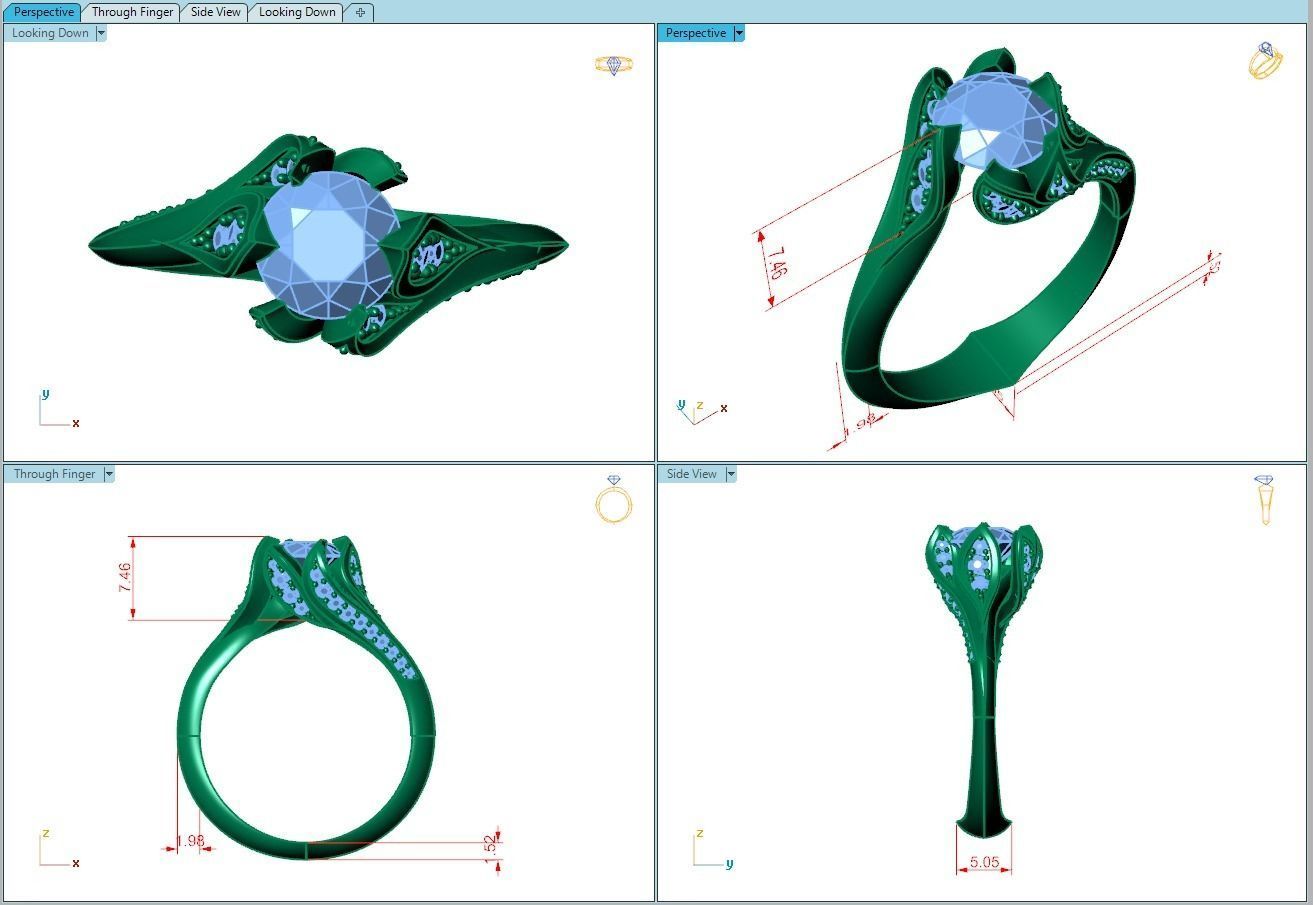Open the Side View viewport dropdown arrow
The image size is (1313, 905).
[731, 474]
